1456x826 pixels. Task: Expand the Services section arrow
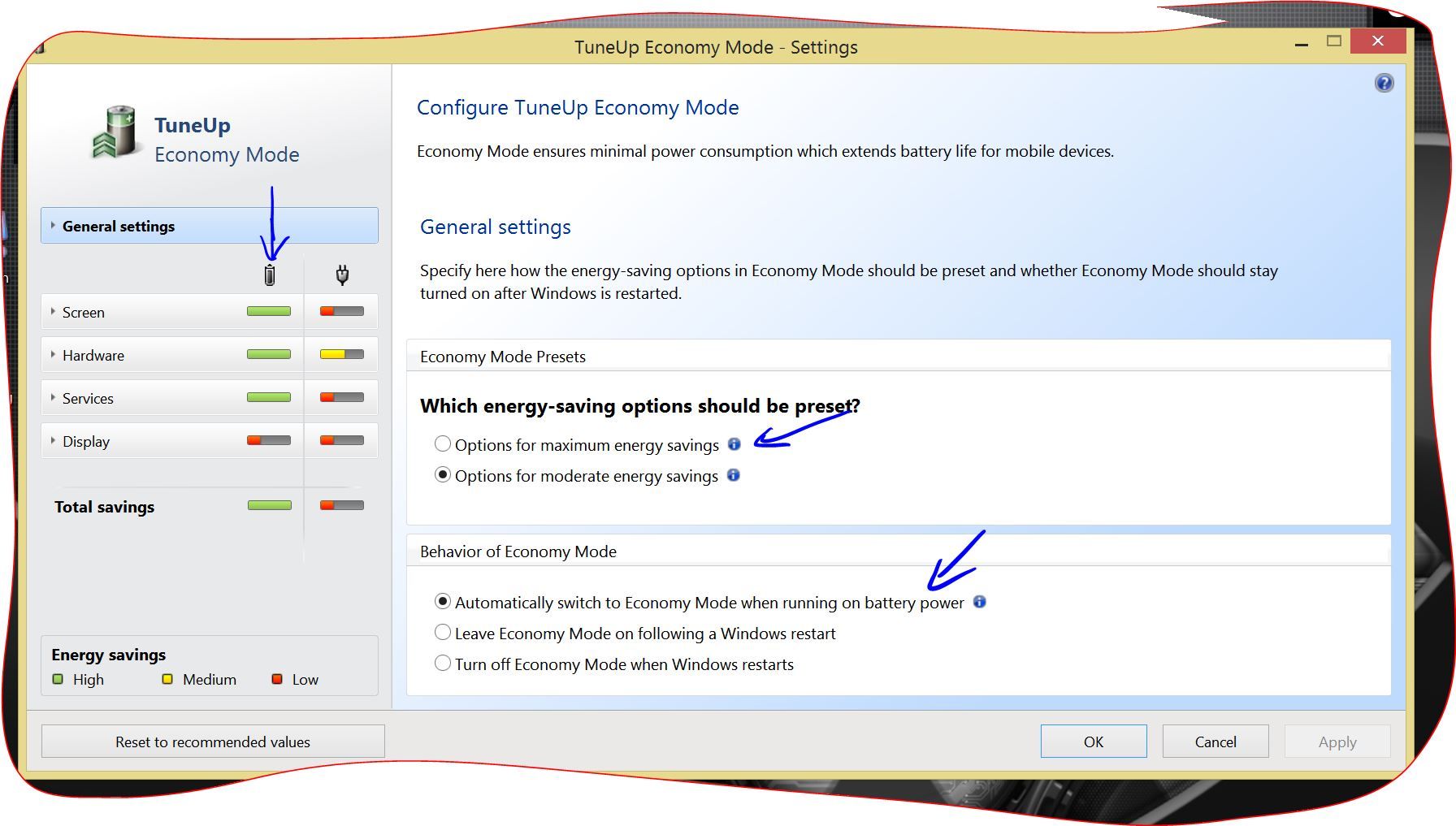pos(53,397)
